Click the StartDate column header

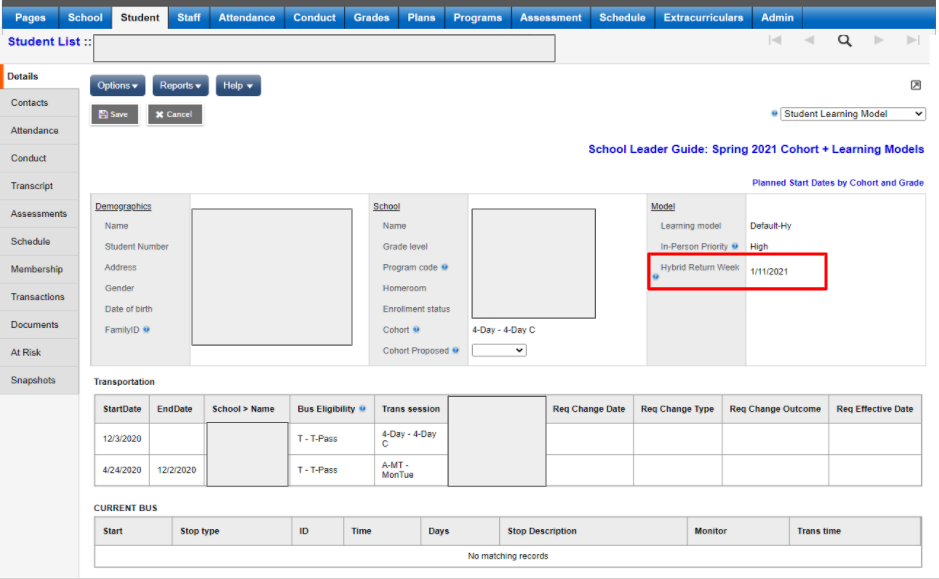[x=122, y=409]
